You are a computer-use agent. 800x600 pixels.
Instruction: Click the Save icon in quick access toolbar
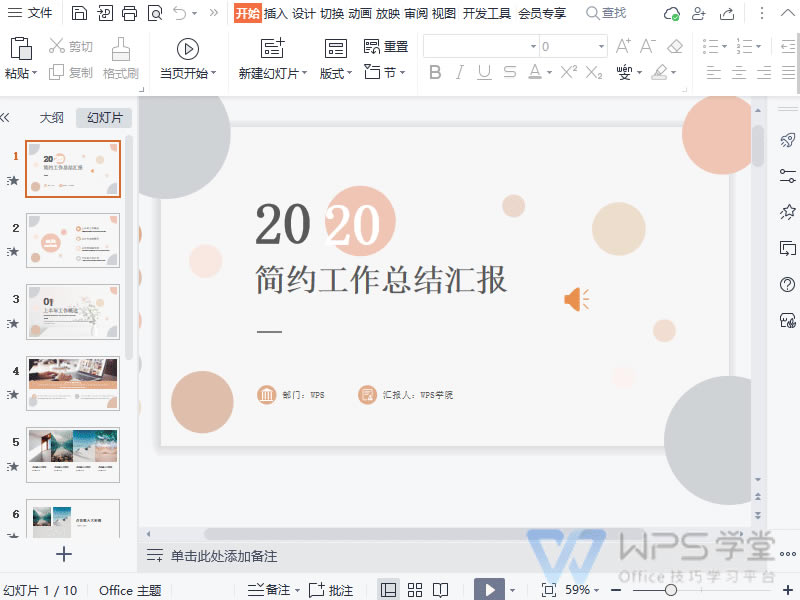point(77,12)
